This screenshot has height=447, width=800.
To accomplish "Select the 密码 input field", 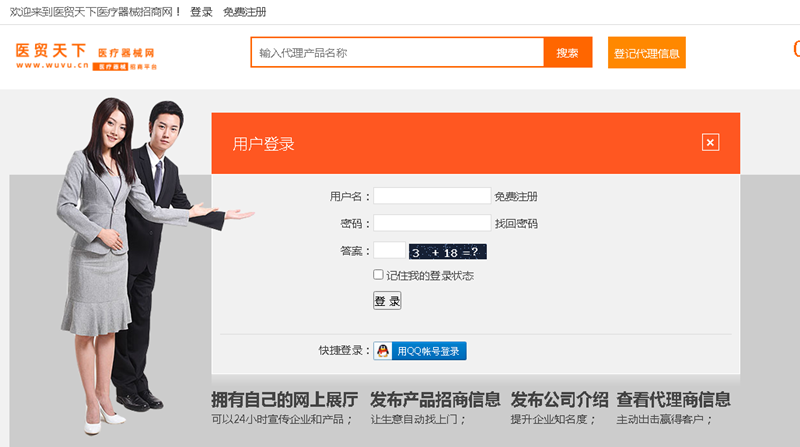I will pos(432,223).
